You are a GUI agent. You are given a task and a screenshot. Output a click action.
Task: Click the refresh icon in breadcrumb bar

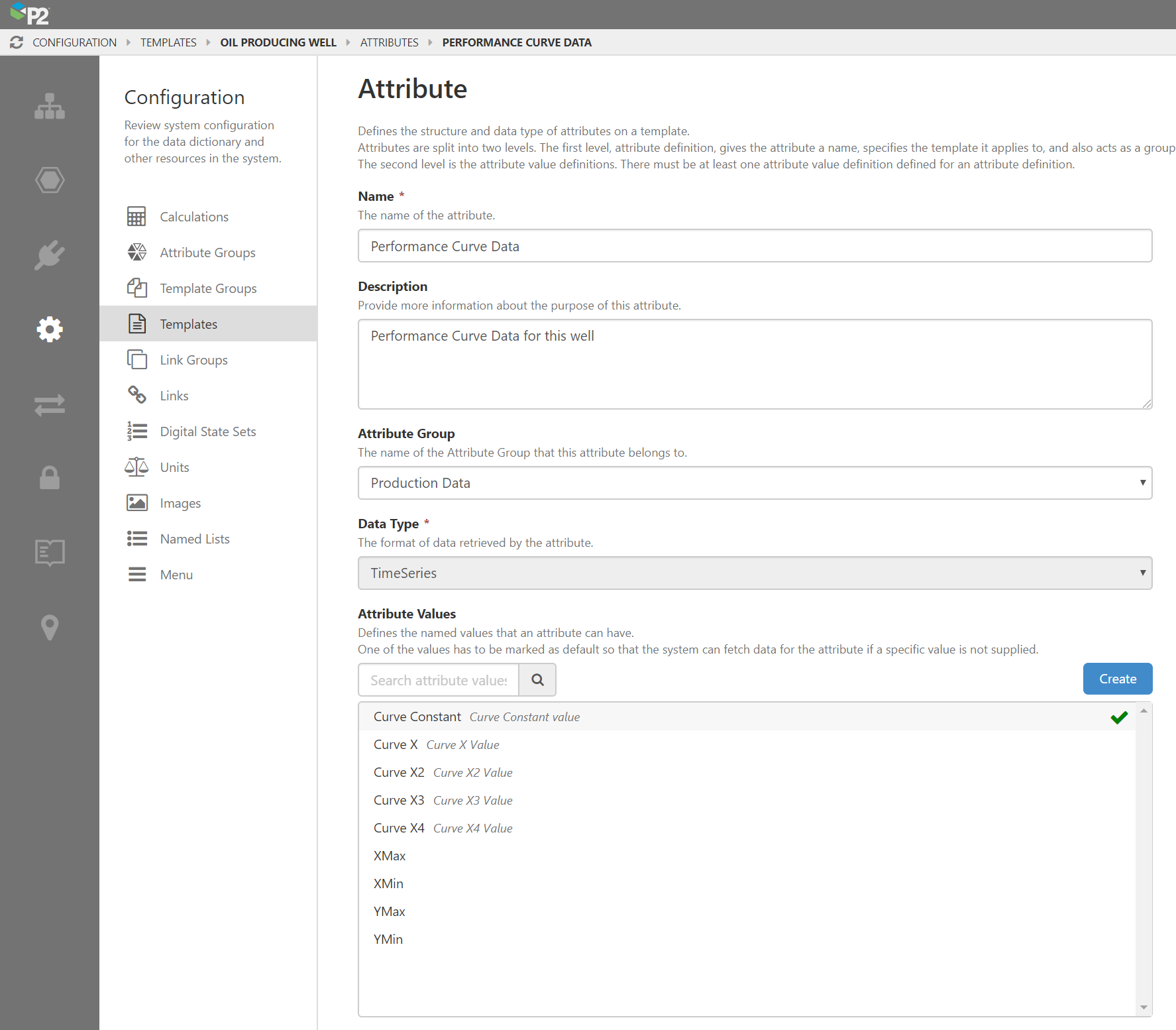pyautogui.click(x=17, y=42)
